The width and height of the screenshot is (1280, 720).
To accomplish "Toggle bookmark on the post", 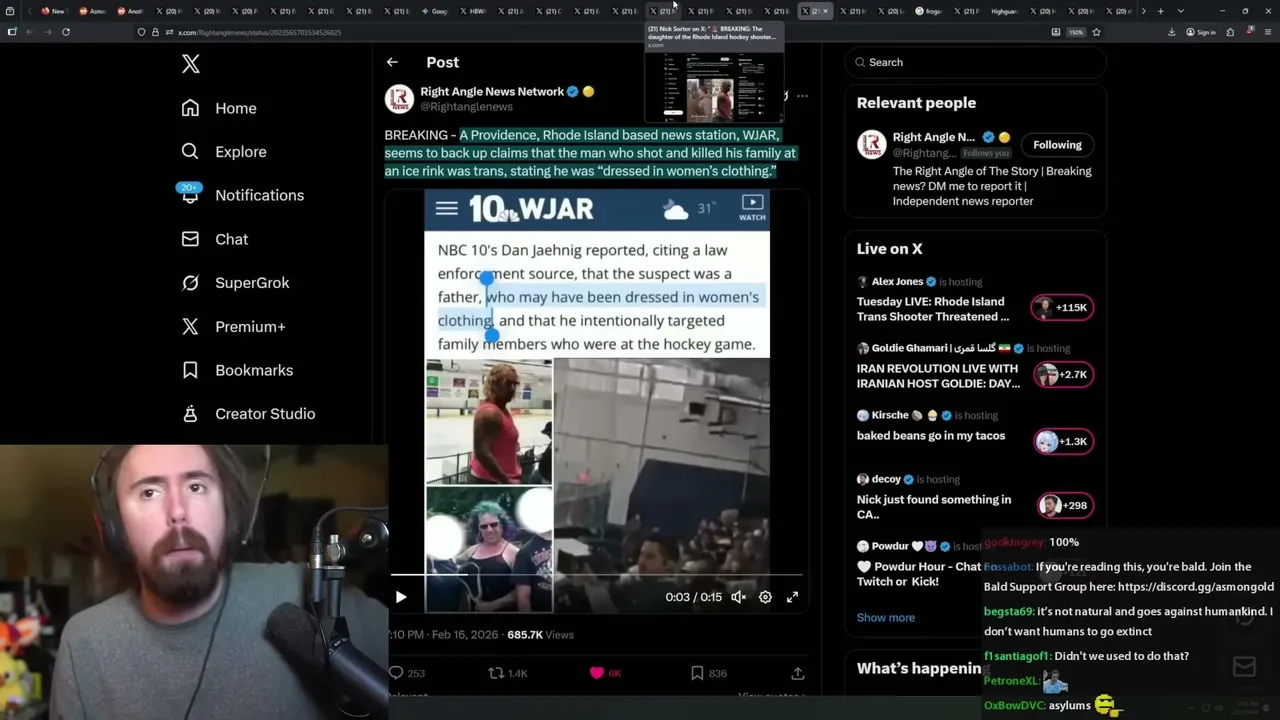I will (697, 673).
